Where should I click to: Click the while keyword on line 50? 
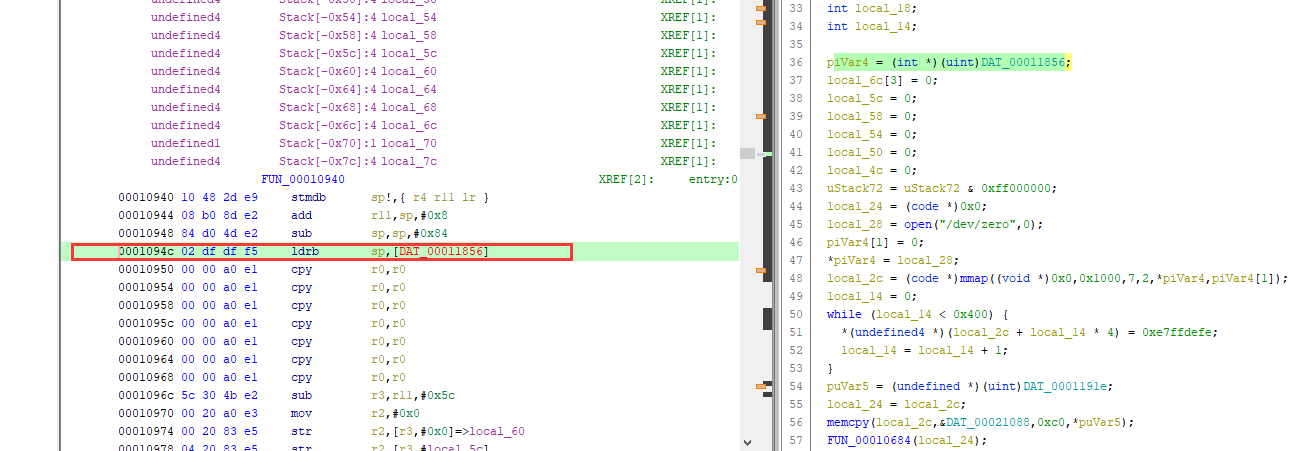tap(843, 315)
